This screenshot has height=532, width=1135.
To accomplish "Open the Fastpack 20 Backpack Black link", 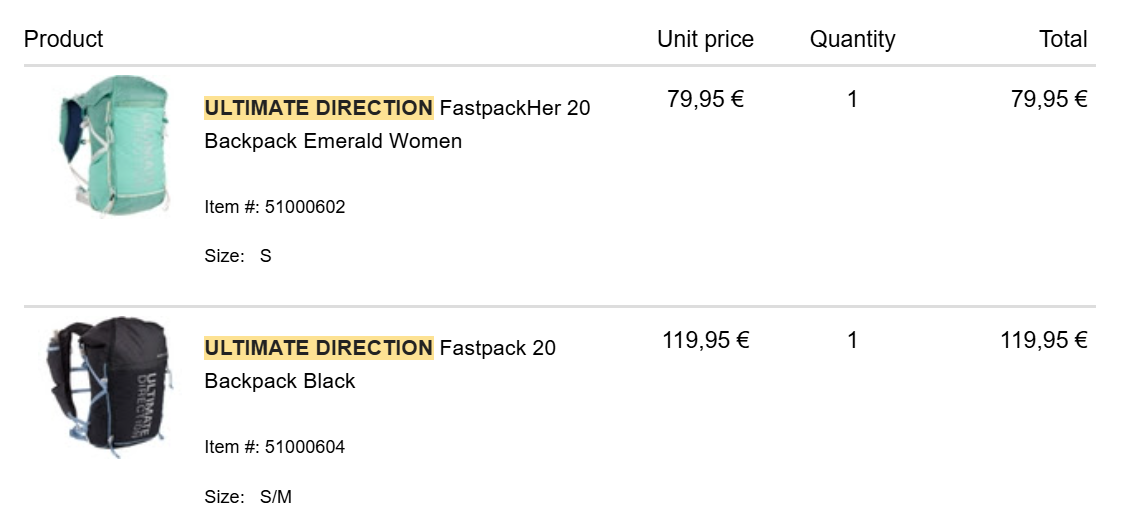I will tap(380, 365).
